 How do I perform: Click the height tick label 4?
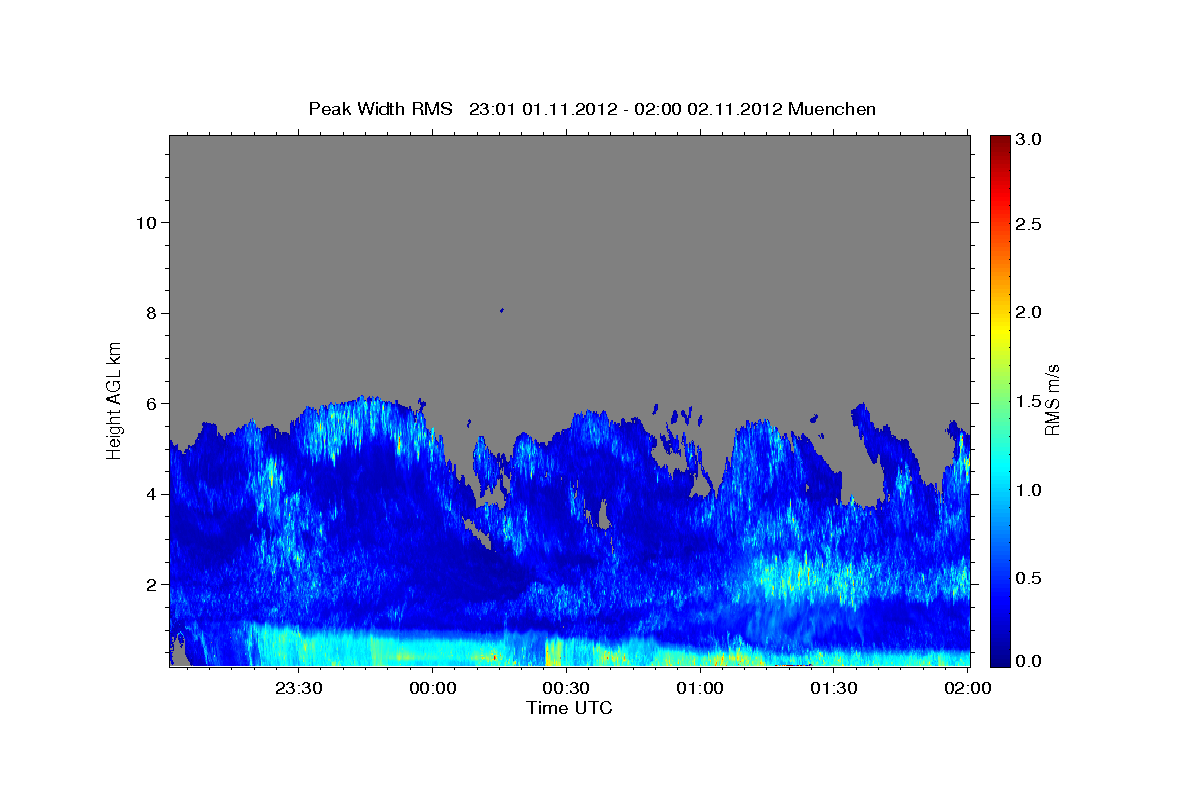pyautogui.click(x=149, y=494)
